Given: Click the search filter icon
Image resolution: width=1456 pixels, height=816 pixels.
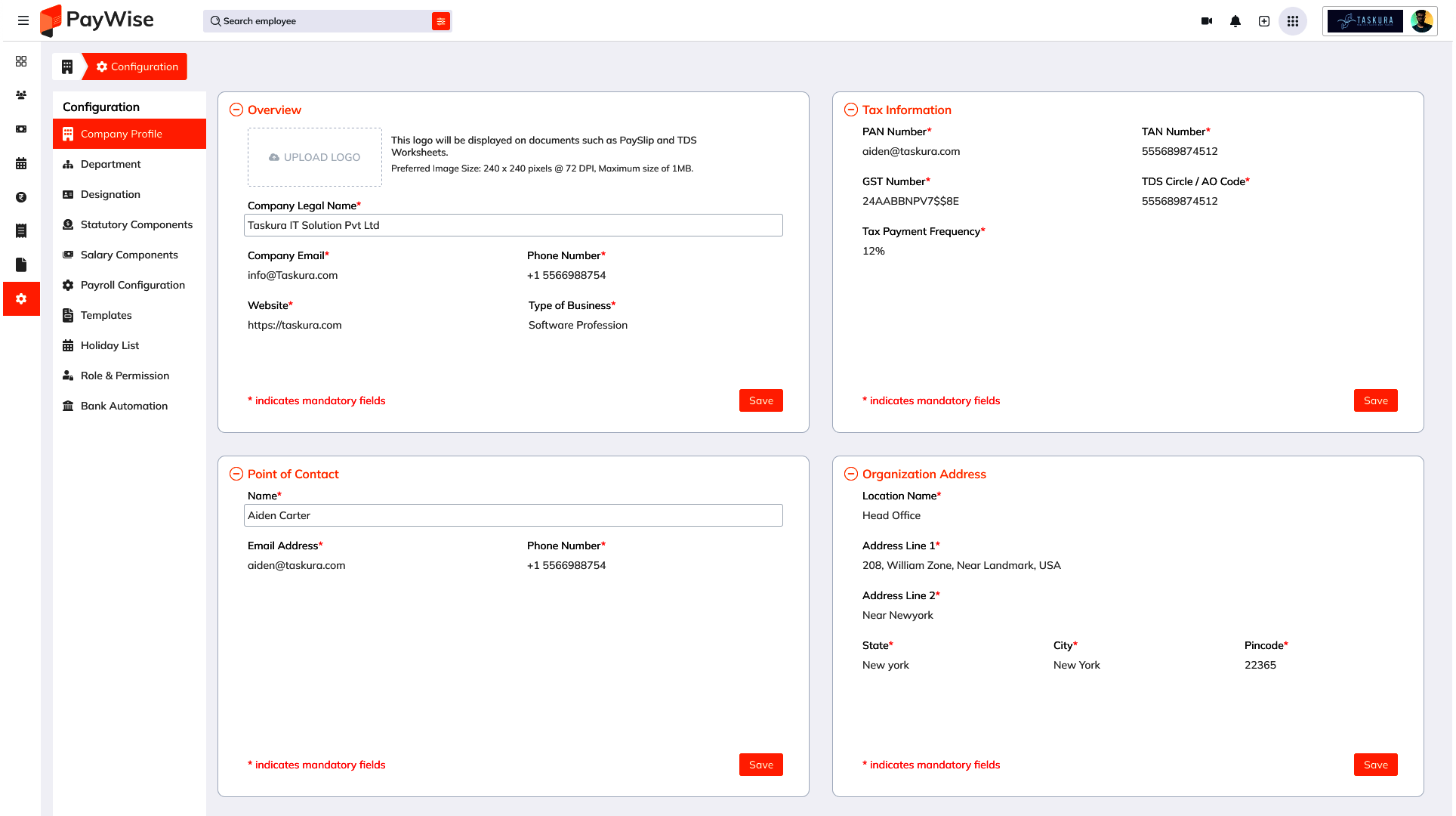Looking at the screenshot, I should tap(441, 21).
